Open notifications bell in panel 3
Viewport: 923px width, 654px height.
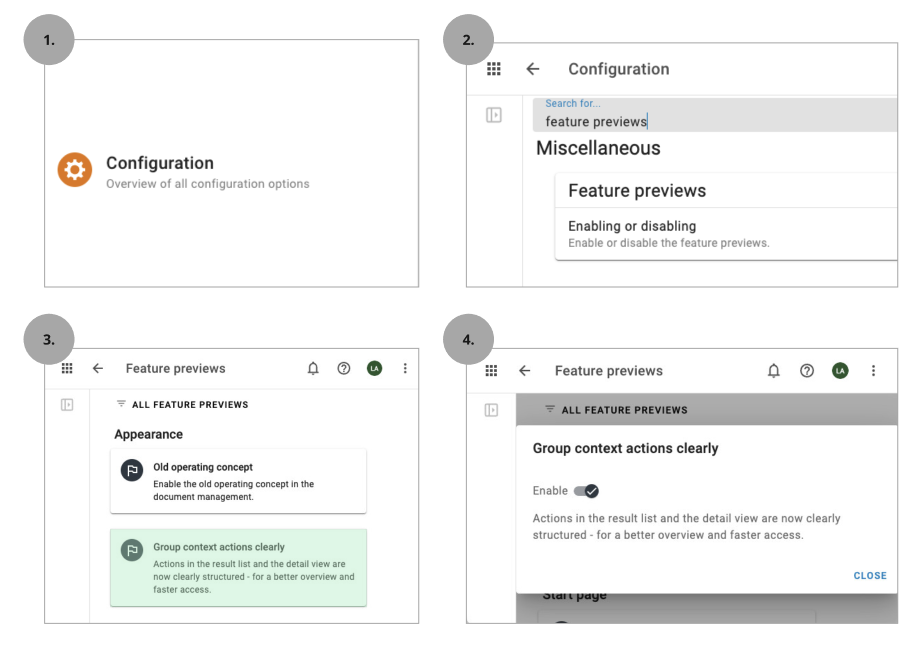pyautogui.click(x=313, y=369)
